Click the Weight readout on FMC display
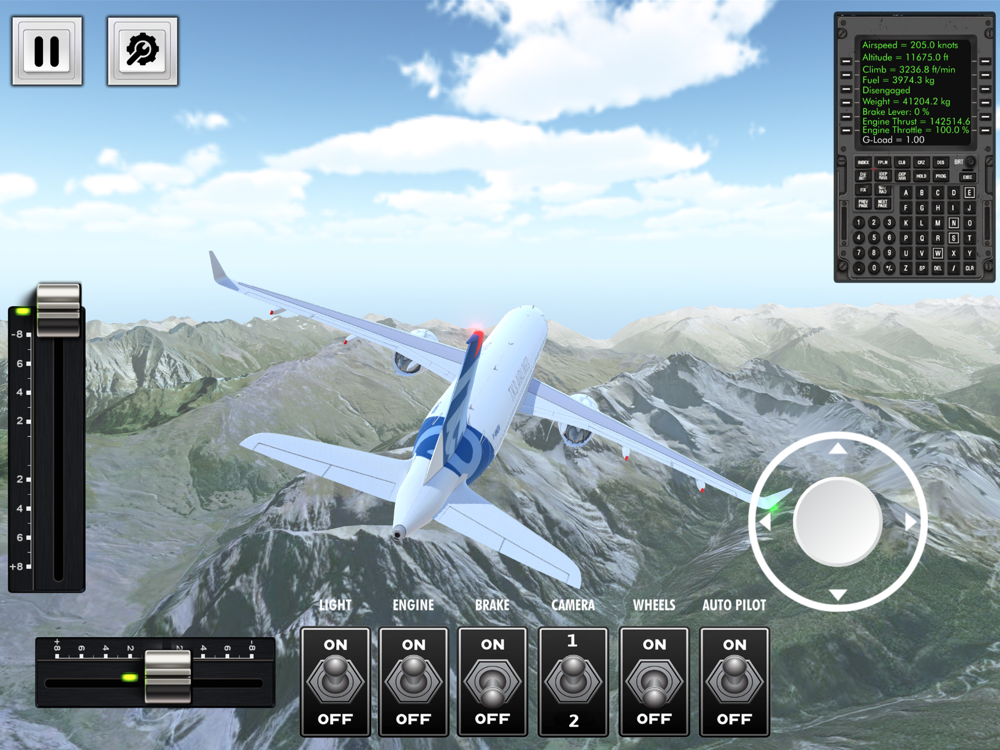 pyautogui.click(x=906, y=101)
